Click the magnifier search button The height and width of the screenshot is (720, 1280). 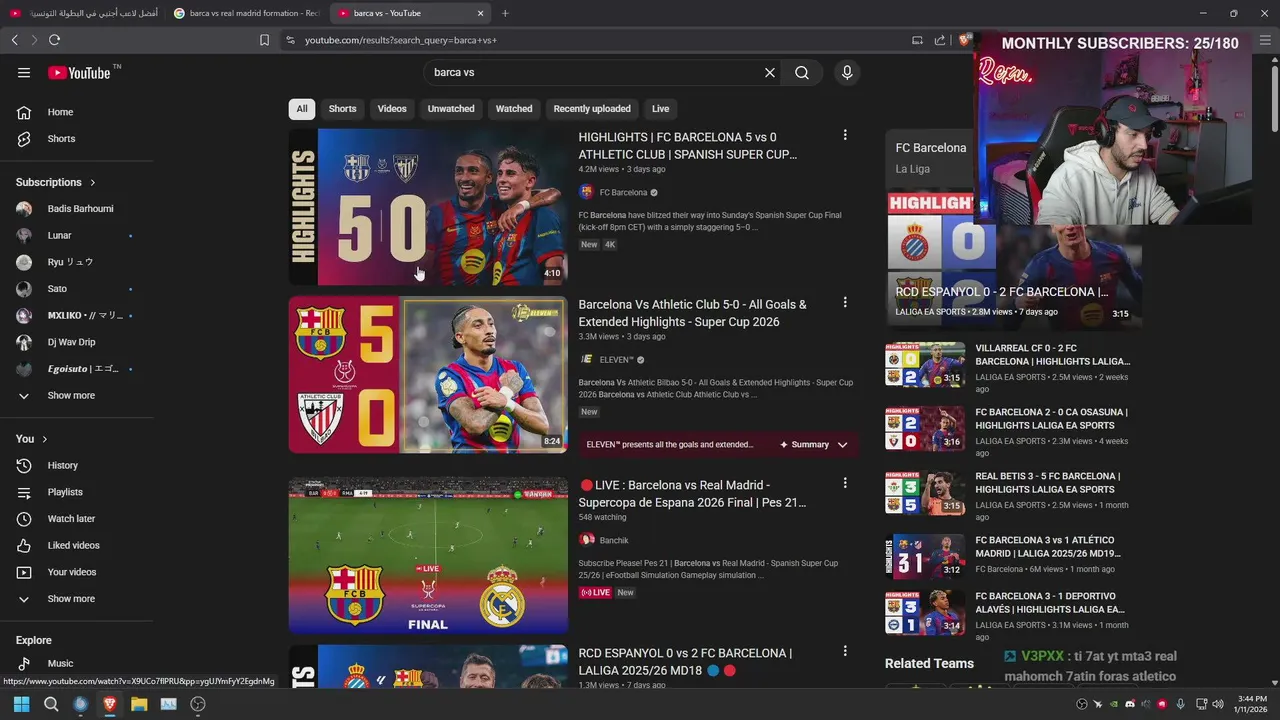802,72
